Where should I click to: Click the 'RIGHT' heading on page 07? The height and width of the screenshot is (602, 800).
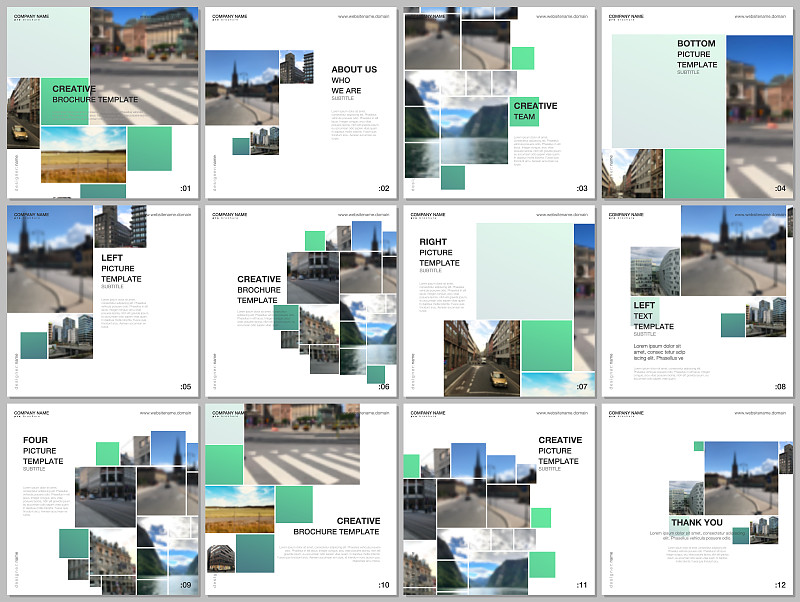pos(433,242)
